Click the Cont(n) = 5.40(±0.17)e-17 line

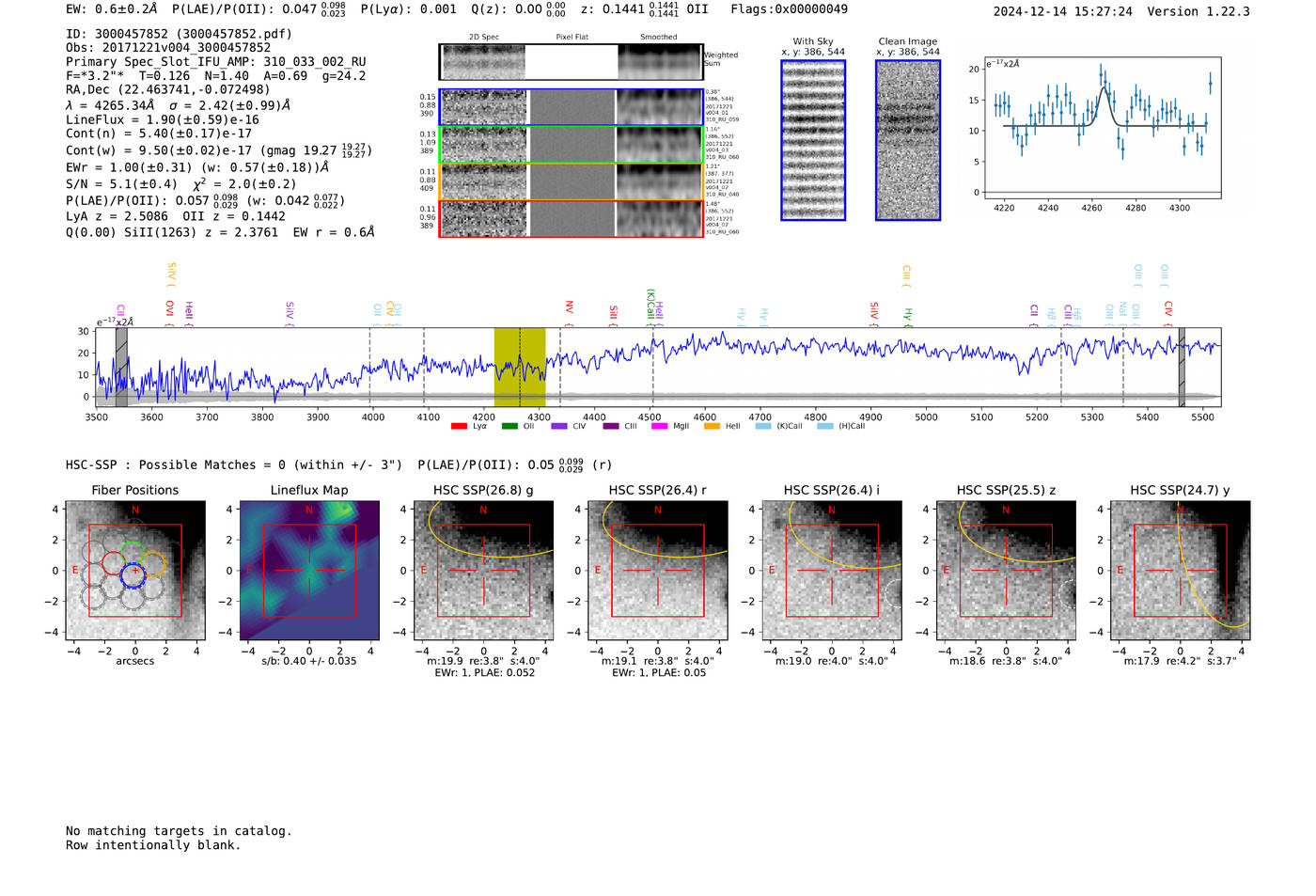(x=158, y=134)
